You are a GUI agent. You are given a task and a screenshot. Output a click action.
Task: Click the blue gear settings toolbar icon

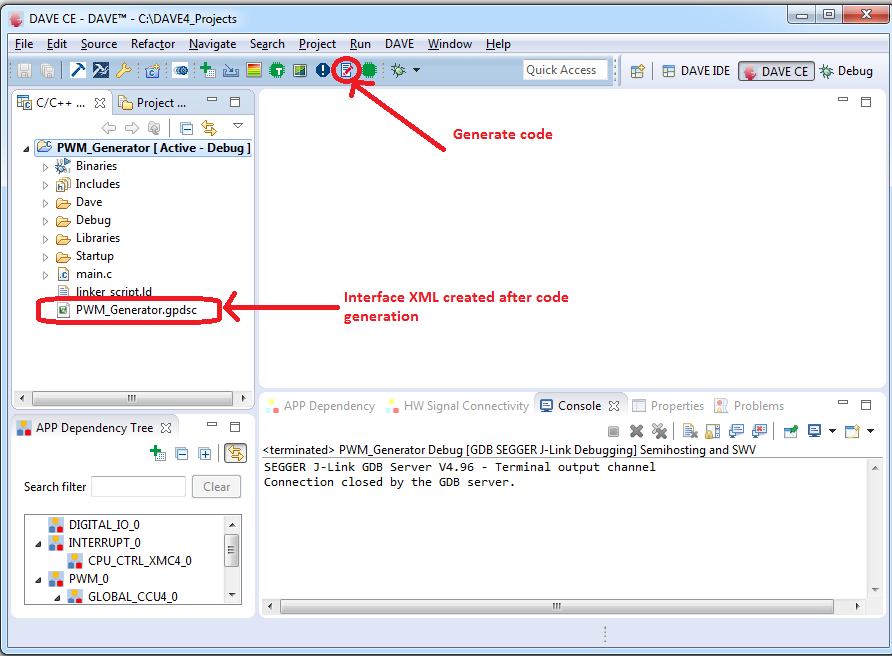[181, 71]
